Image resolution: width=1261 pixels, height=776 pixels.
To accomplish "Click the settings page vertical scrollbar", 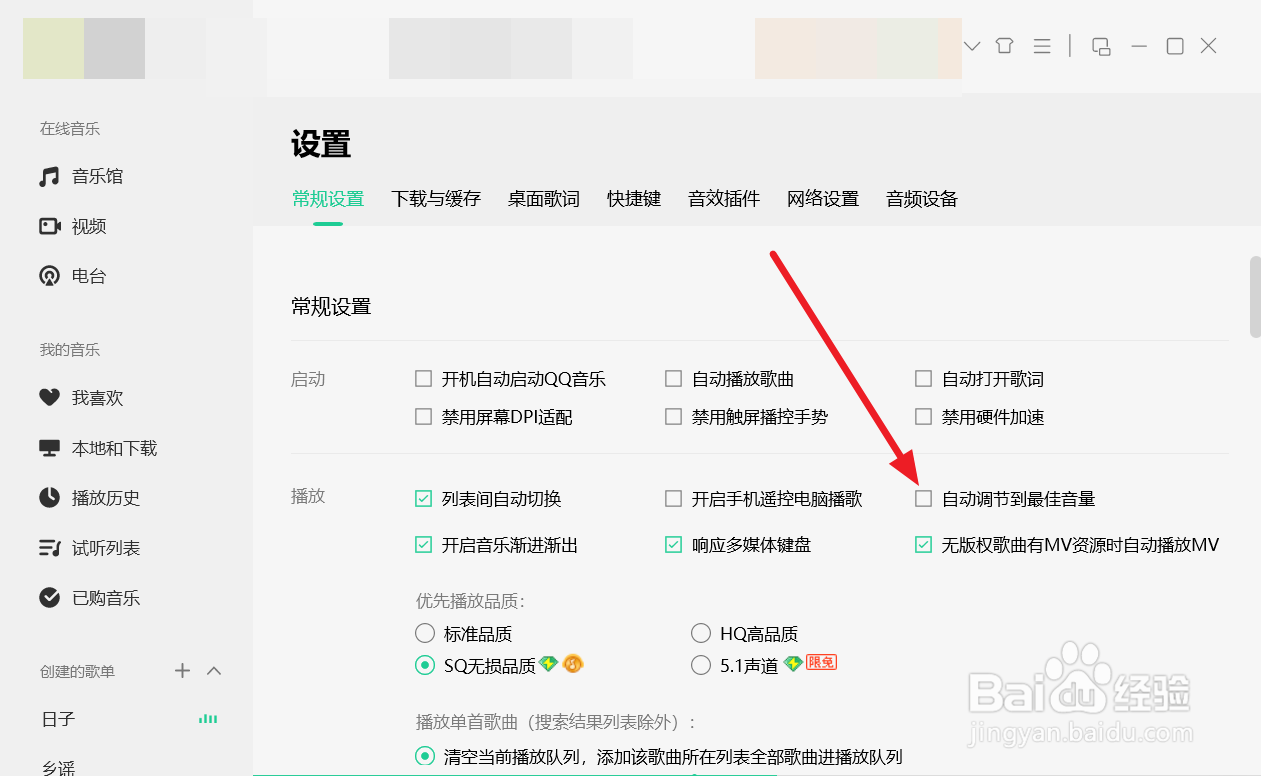I will [x=1255, y=297].
